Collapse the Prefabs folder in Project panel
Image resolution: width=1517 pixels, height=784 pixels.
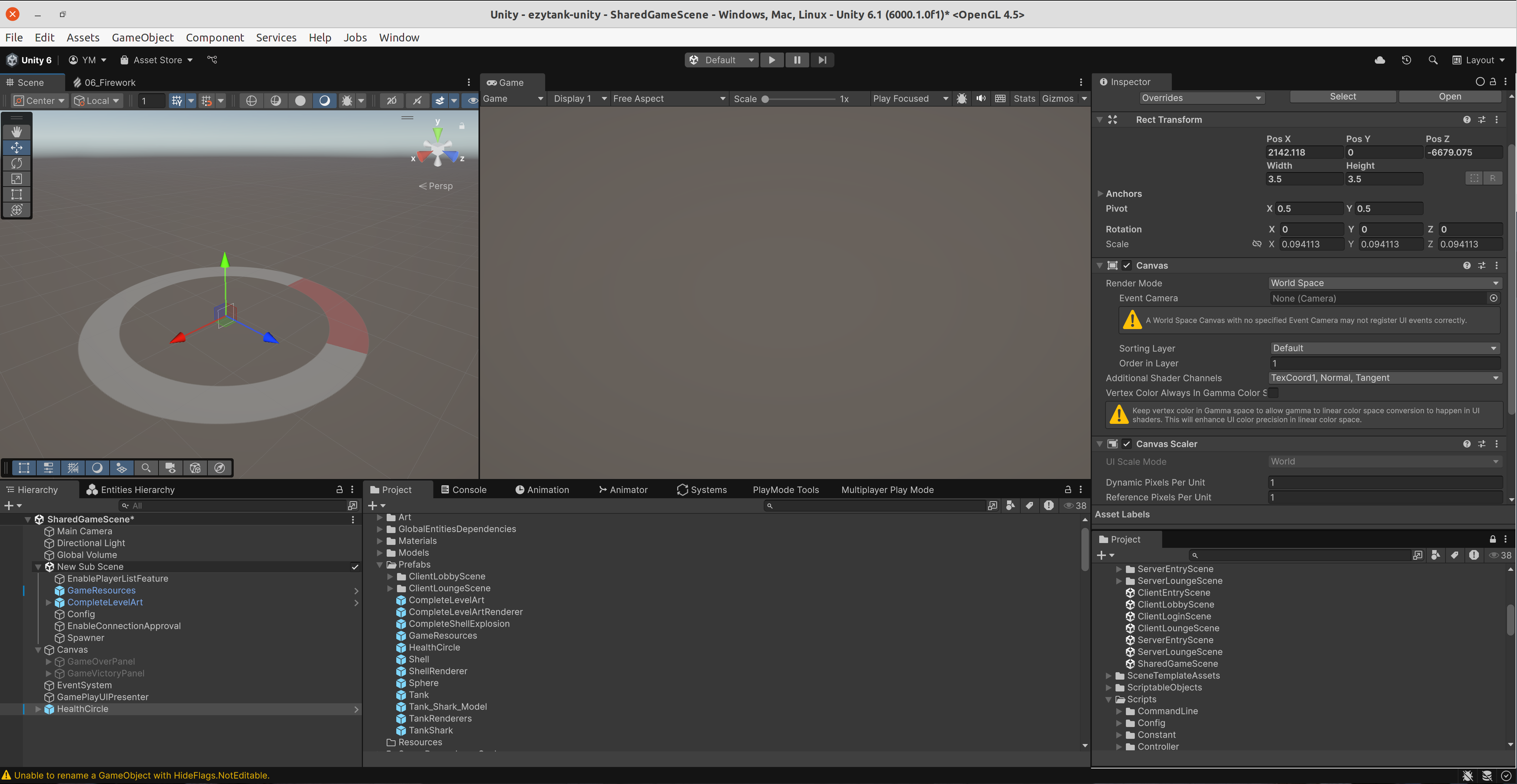(380, 564)
